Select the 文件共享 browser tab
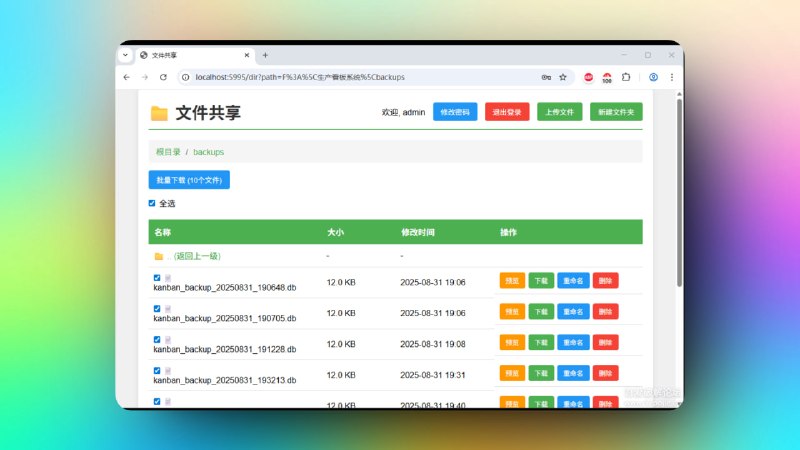800x450 pixels. (x=194, y=55)
